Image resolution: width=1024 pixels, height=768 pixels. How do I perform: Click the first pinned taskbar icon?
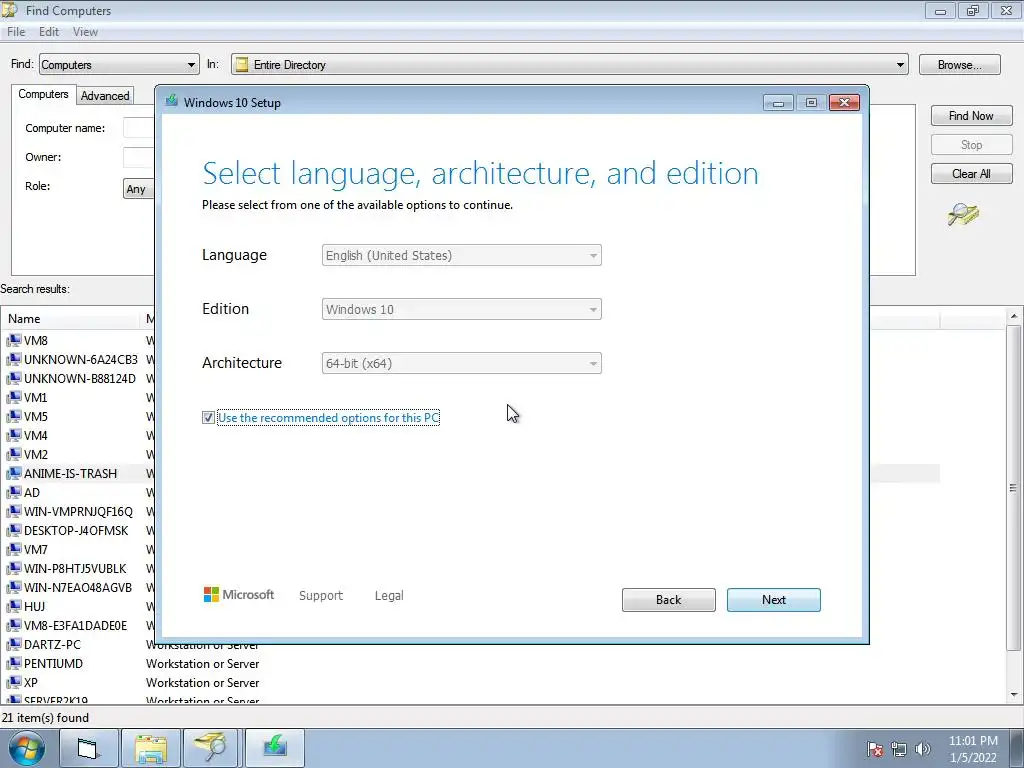(x=89, y=748)
